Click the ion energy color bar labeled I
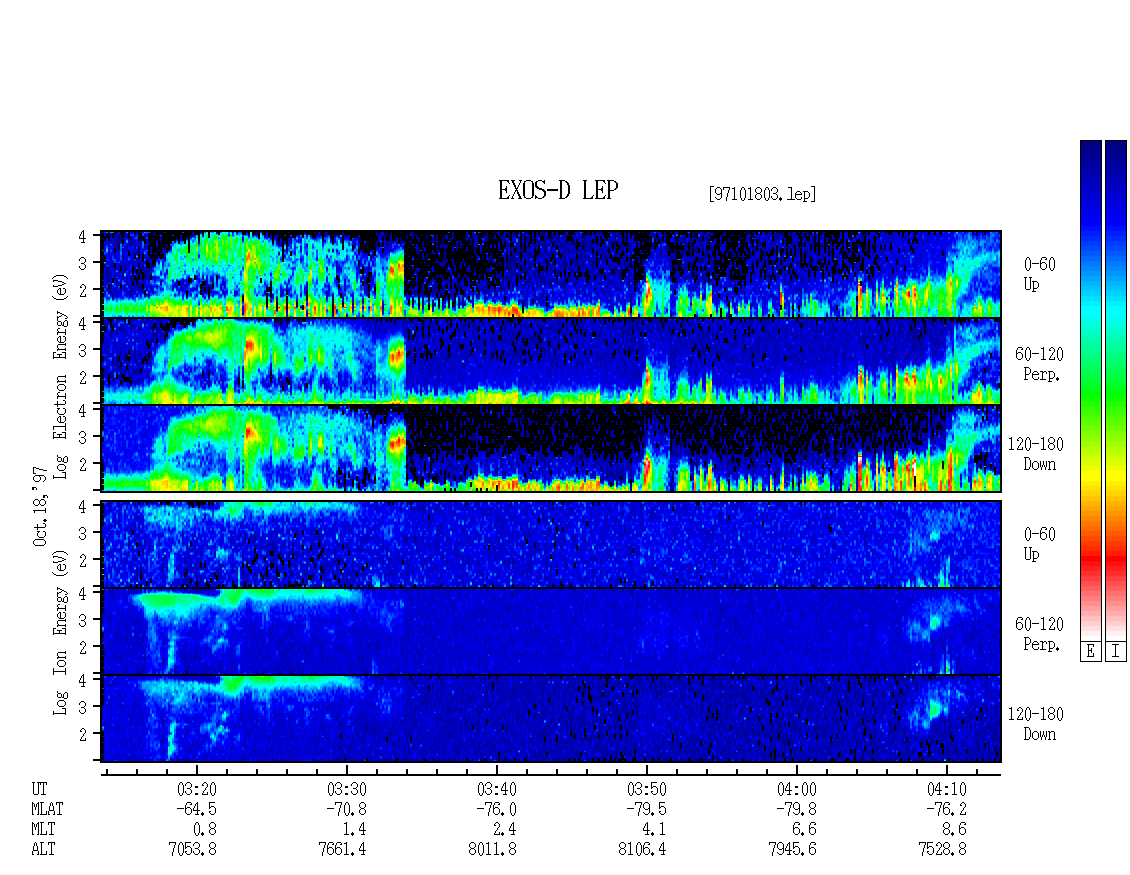Screen dimensions: 1130x875 [x=1116, y=390]
